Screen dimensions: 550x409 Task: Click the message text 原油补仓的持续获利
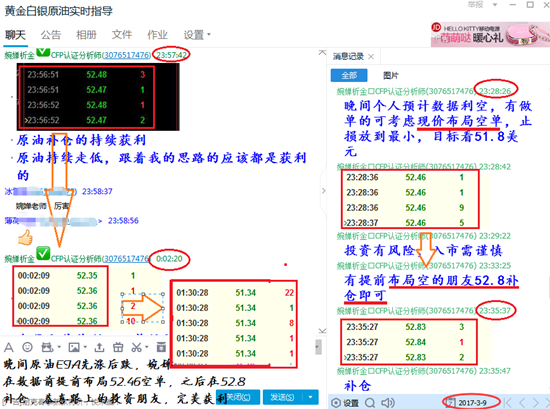tap(81, 140)
